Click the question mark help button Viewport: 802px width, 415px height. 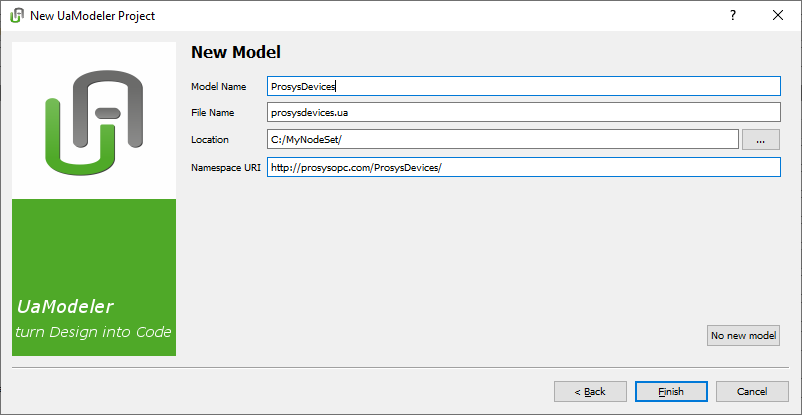732,15
